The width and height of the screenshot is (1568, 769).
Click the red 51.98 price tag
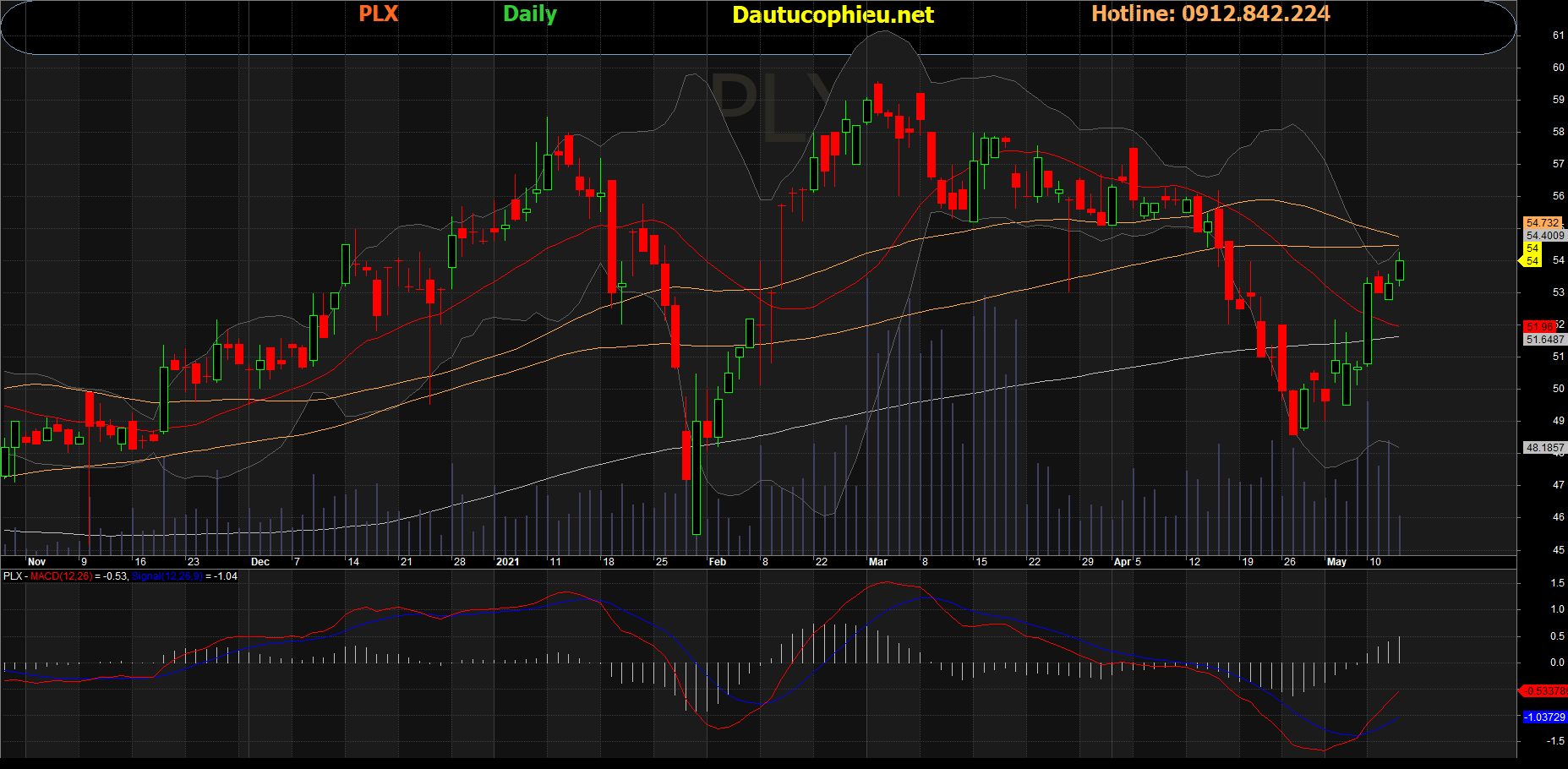[1539, 326]
